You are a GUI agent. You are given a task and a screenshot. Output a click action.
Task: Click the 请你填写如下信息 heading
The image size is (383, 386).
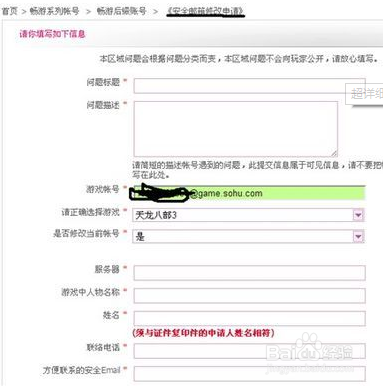[52, 34]
